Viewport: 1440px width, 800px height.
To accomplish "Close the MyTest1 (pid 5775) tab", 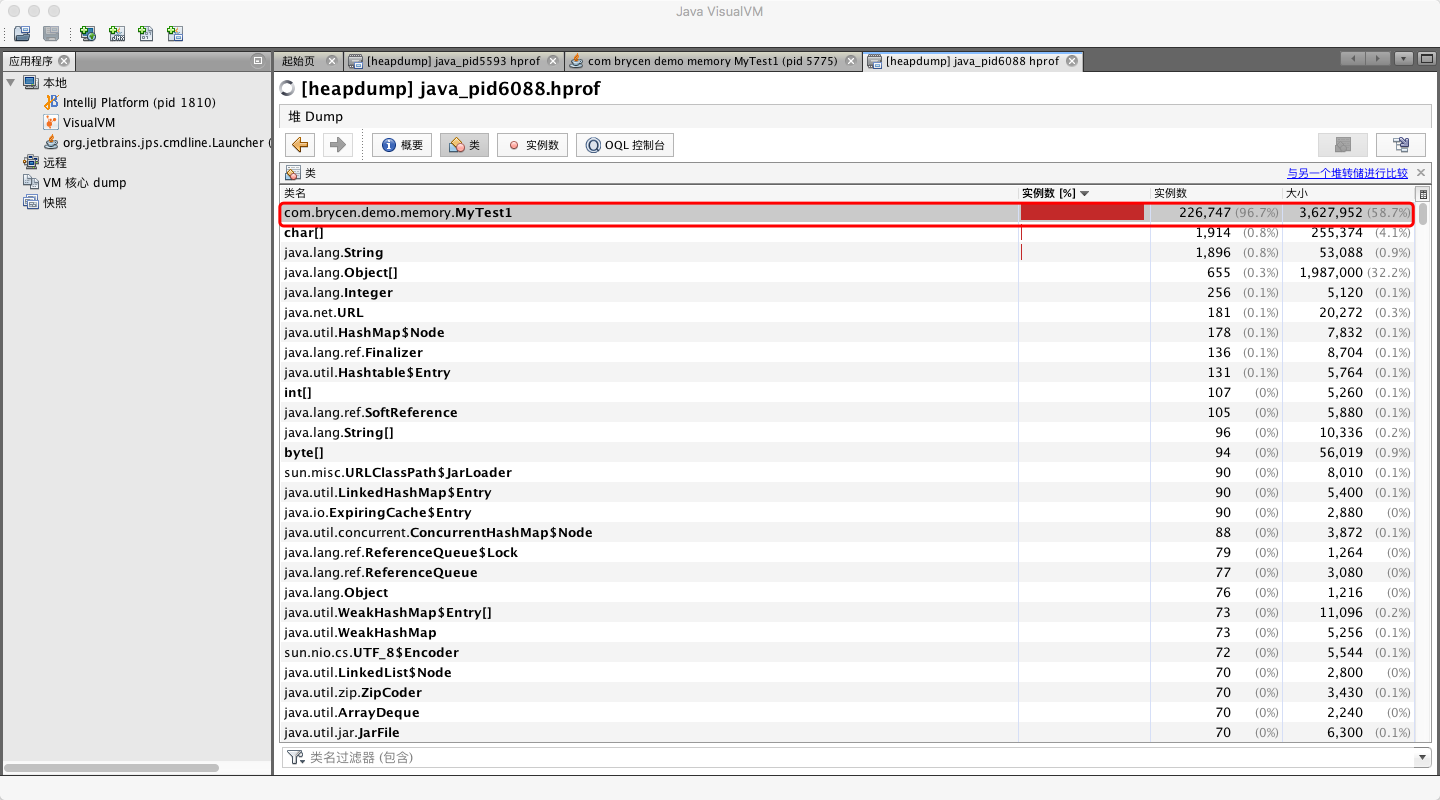I will click(x=851, y=61).
